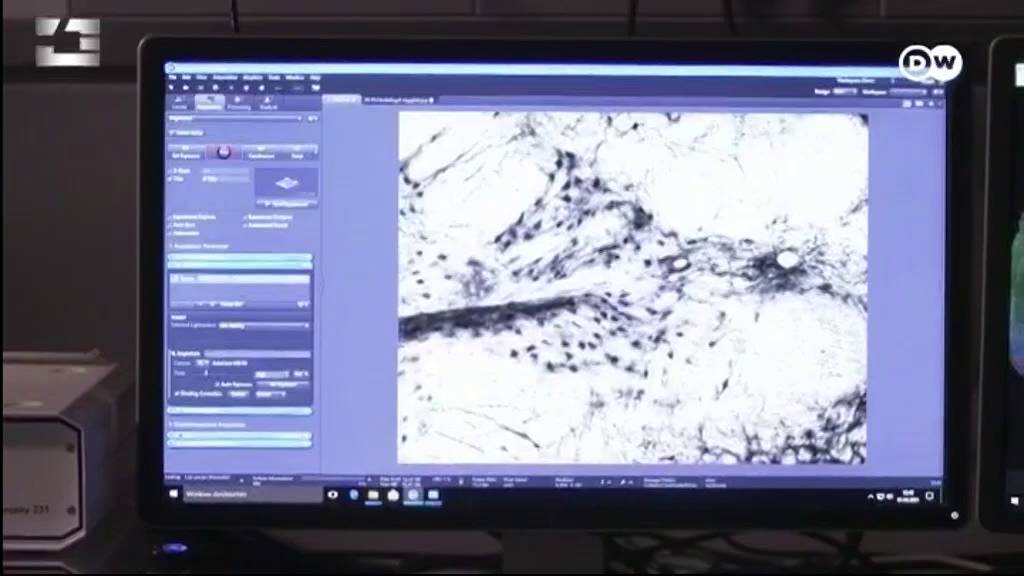
Task: Click the Snap button
Action: point(298,152)
